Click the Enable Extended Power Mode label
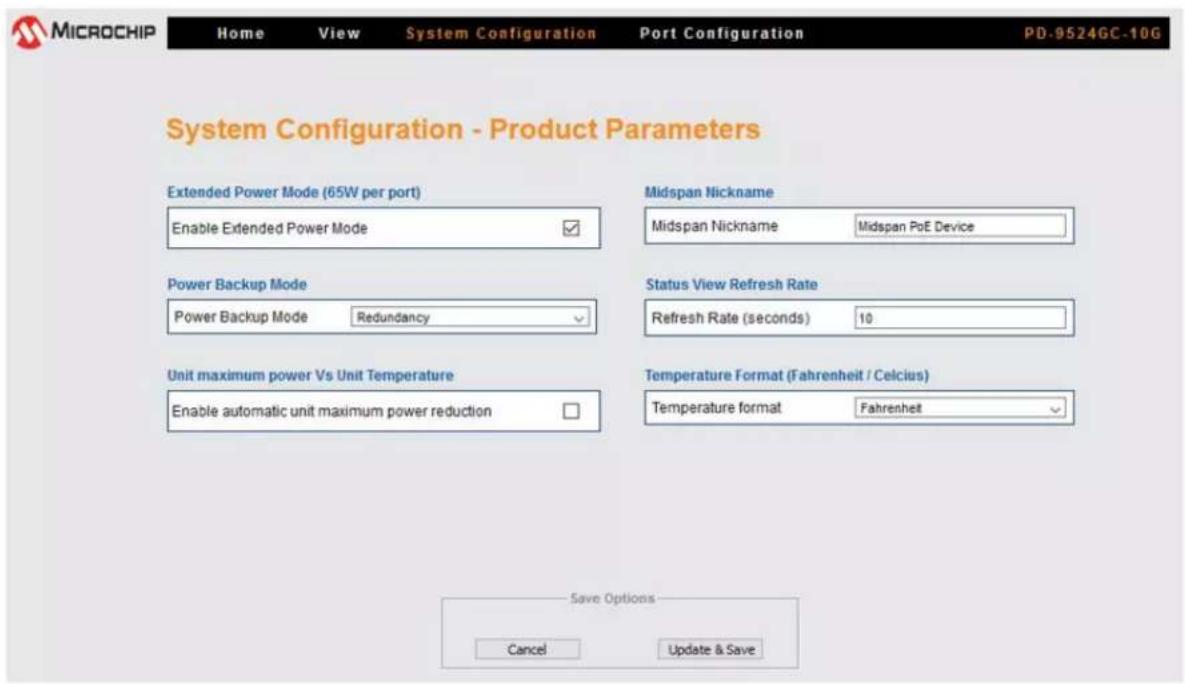 tap(270, 228)
